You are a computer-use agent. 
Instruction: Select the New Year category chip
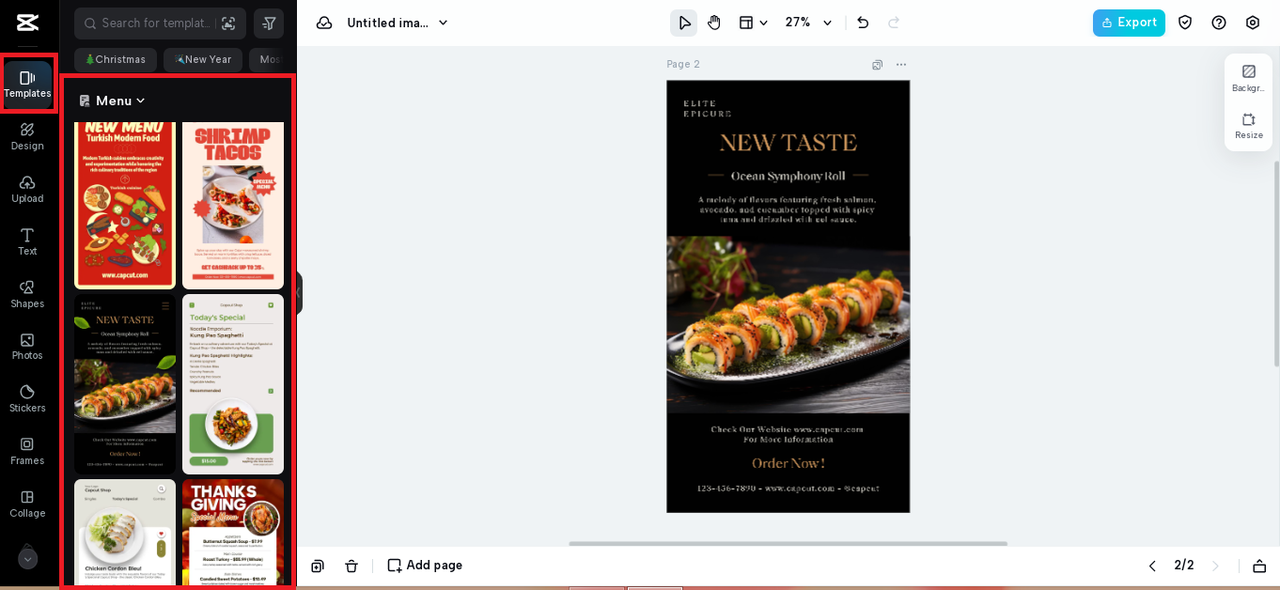click(203, 59)
